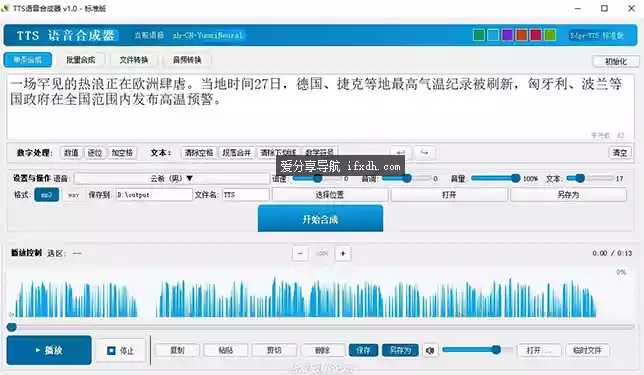Click the 0:00 / 0:13 time display
This screenshot has height=375, width=644.
pos(612,253)
